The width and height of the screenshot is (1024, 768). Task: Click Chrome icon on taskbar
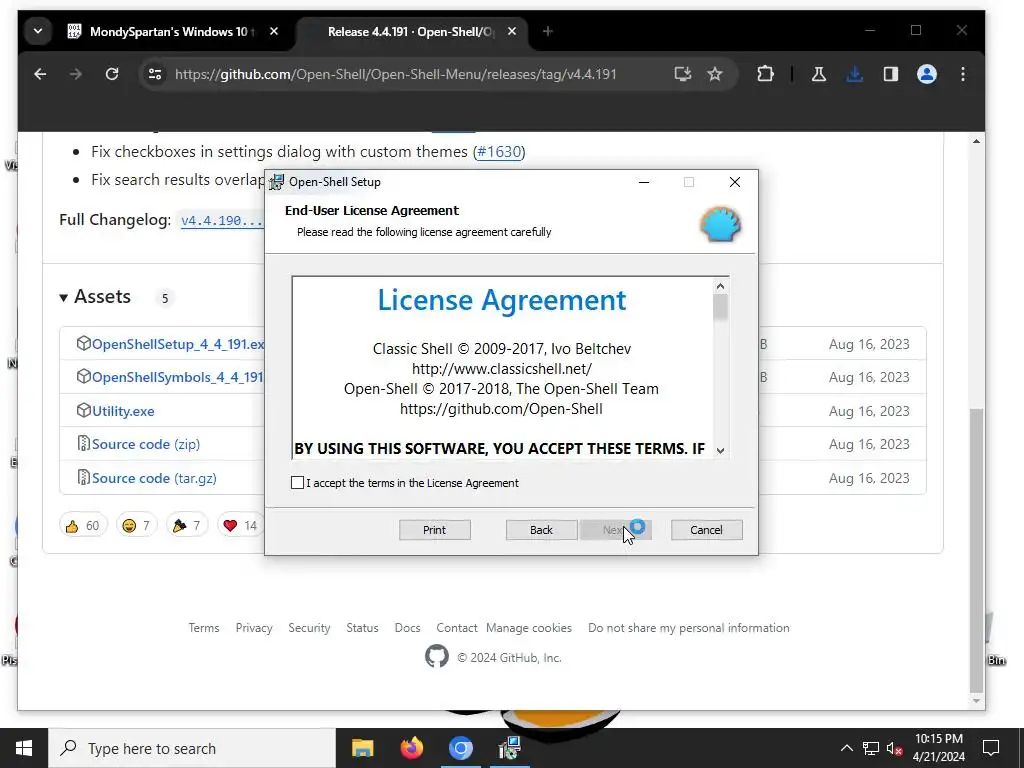460,748
